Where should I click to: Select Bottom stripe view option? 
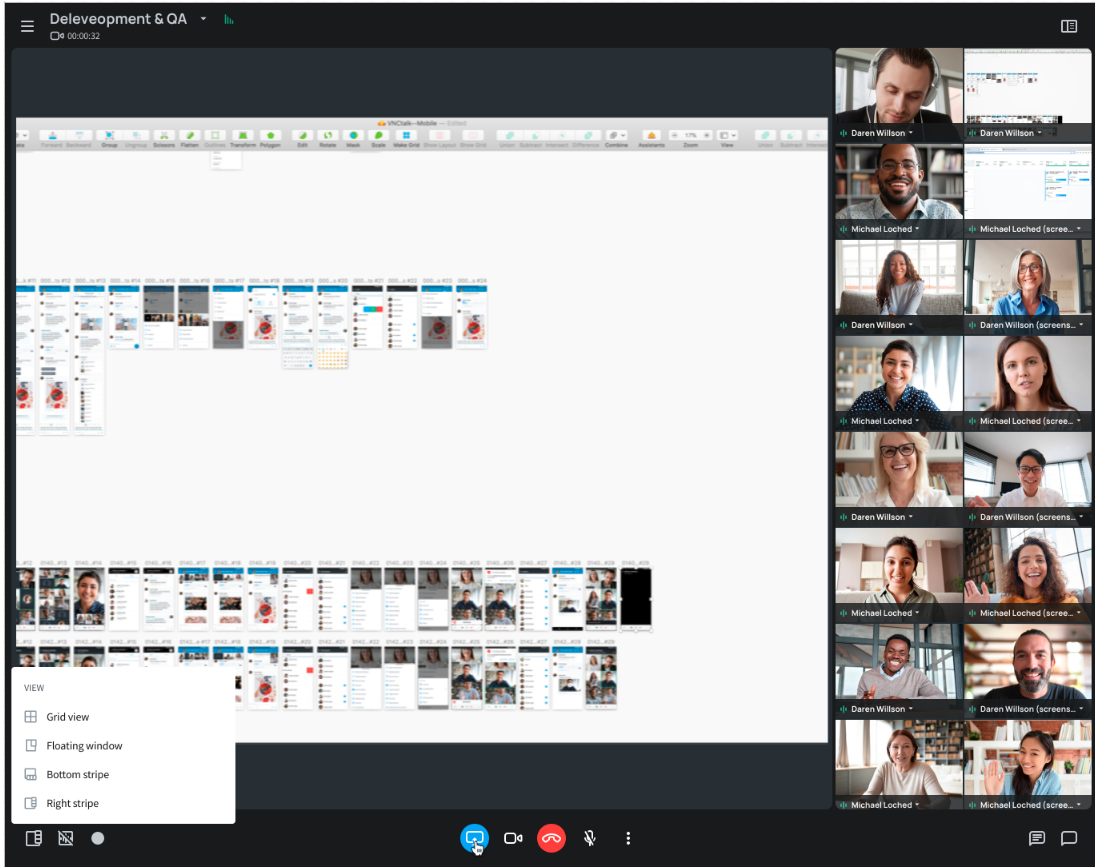pyautogui.click(x=77, y=775)
